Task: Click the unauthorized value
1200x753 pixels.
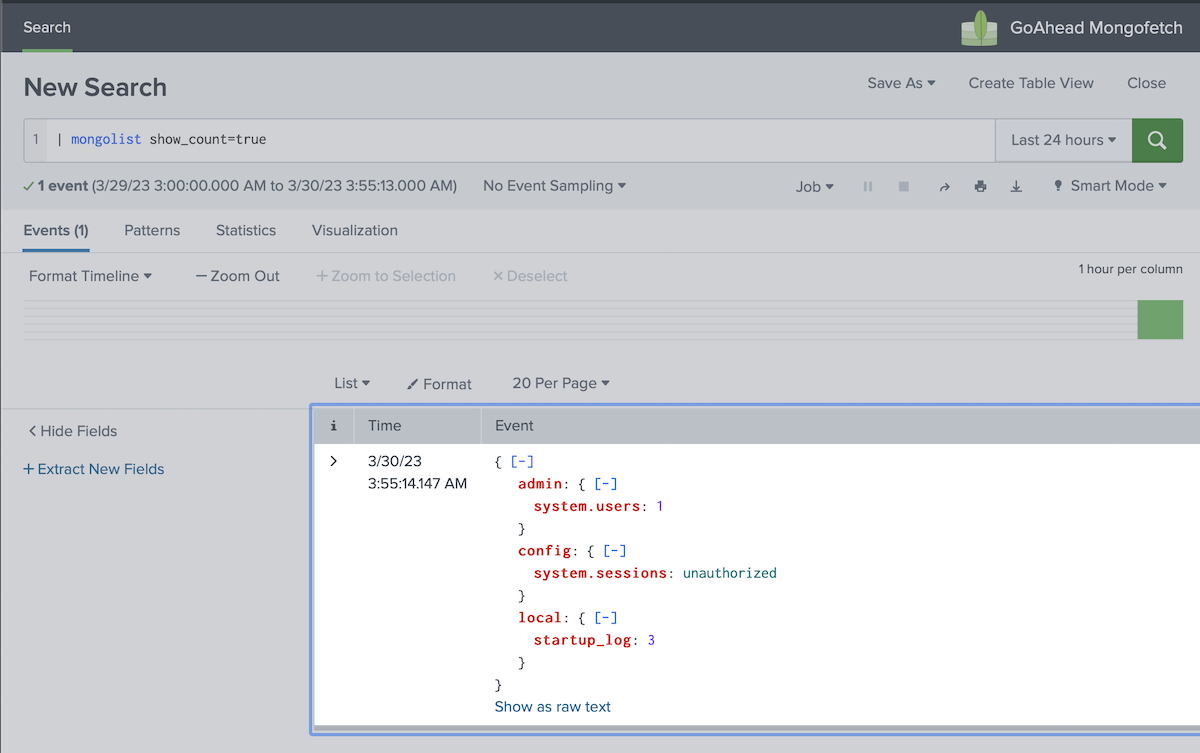Action: (729, 573)
